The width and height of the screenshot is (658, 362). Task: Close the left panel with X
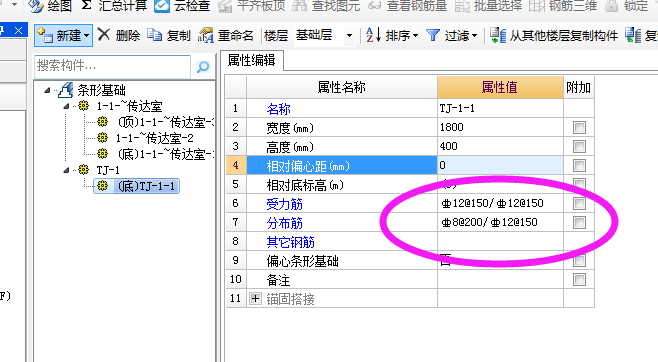(18, 31)
